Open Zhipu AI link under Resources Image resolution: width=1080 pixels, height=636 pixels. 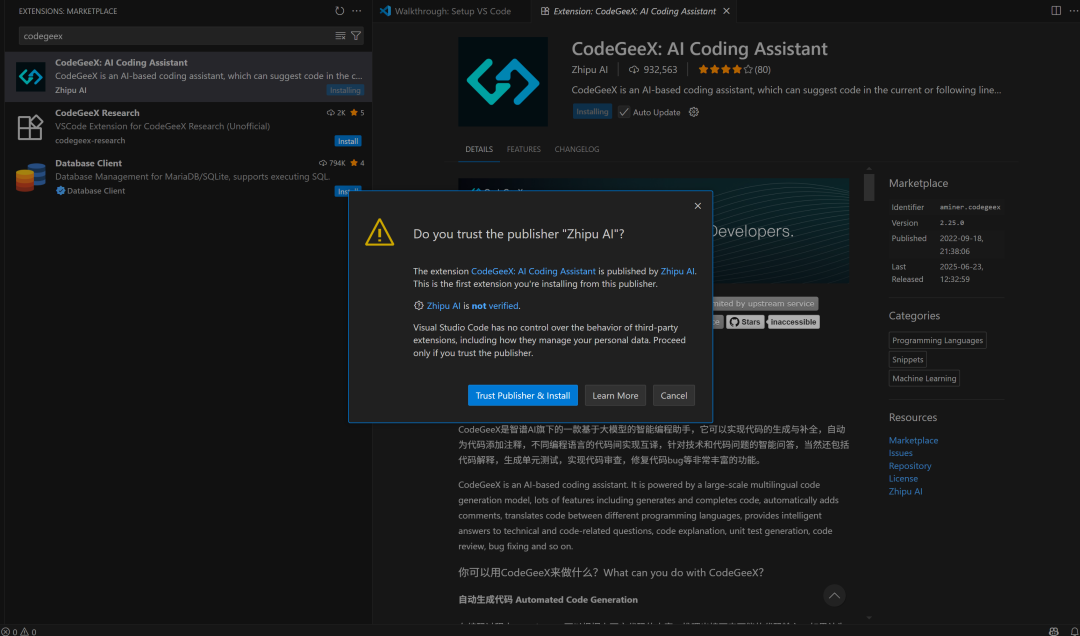coord(905,492)
